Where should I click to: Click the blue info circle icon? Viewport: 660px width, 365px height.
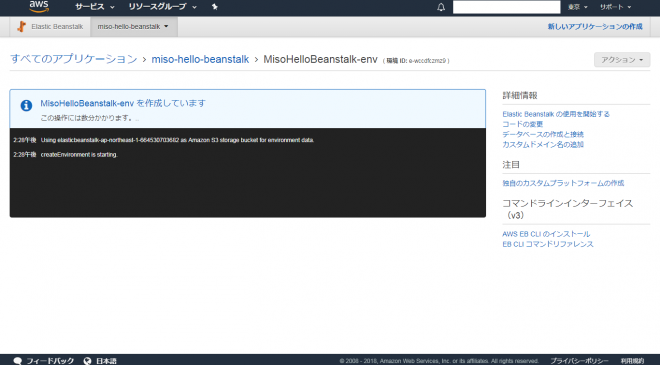26,105
